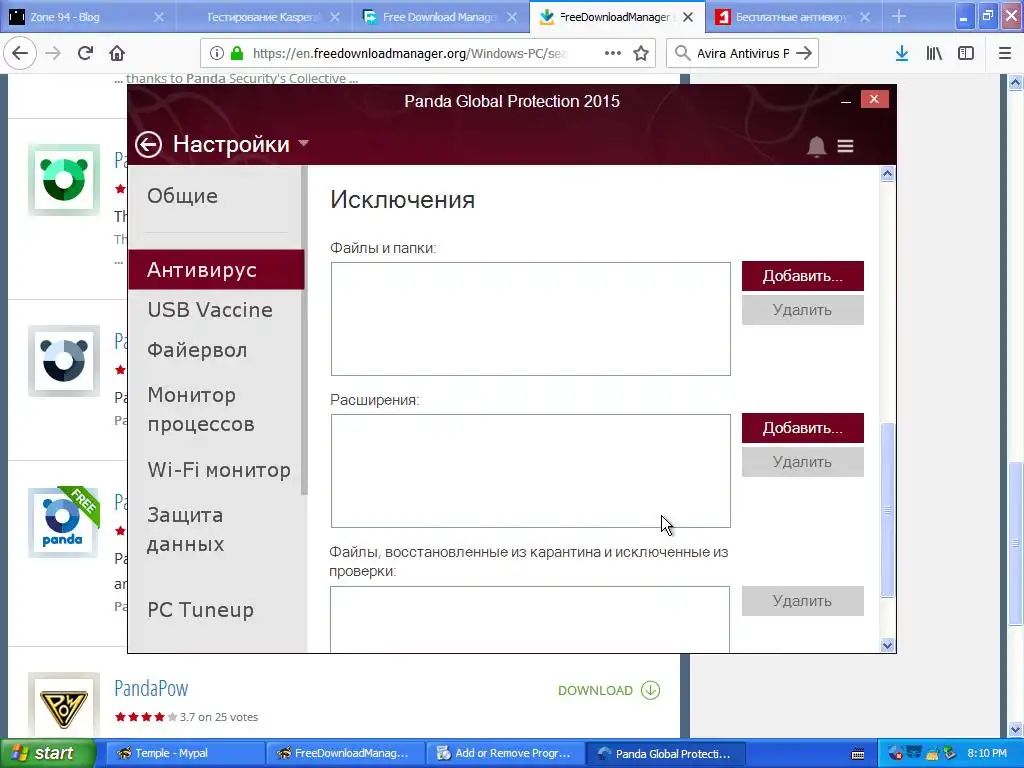This screenshot has height=768, width=1024.
Task: Go back using the Panda back arrow icon
Action: click(148, 144)
